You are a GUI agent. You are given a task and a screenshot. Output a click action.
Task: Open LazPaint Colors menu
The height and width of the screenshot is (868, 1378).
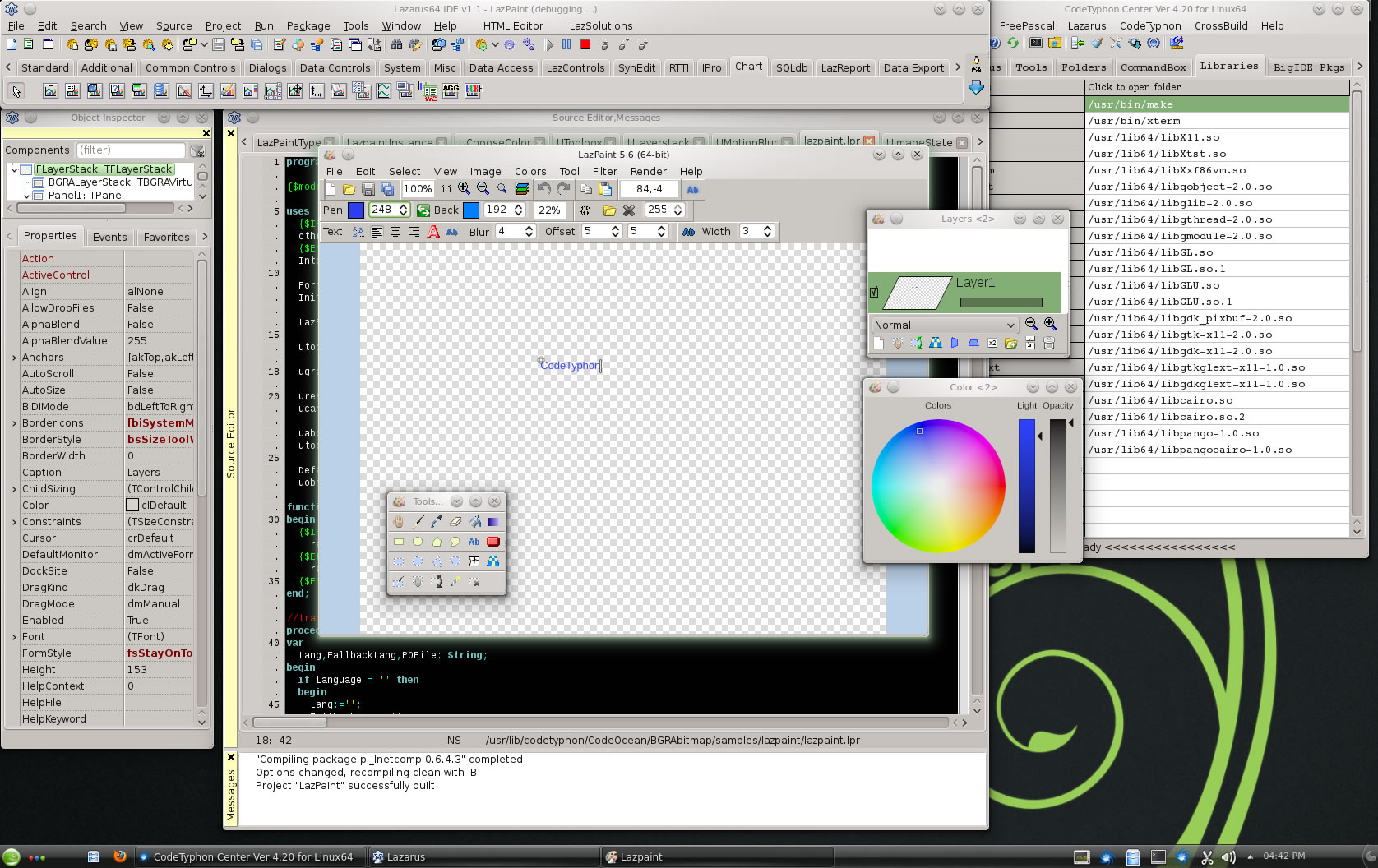[x=530, y=172]
